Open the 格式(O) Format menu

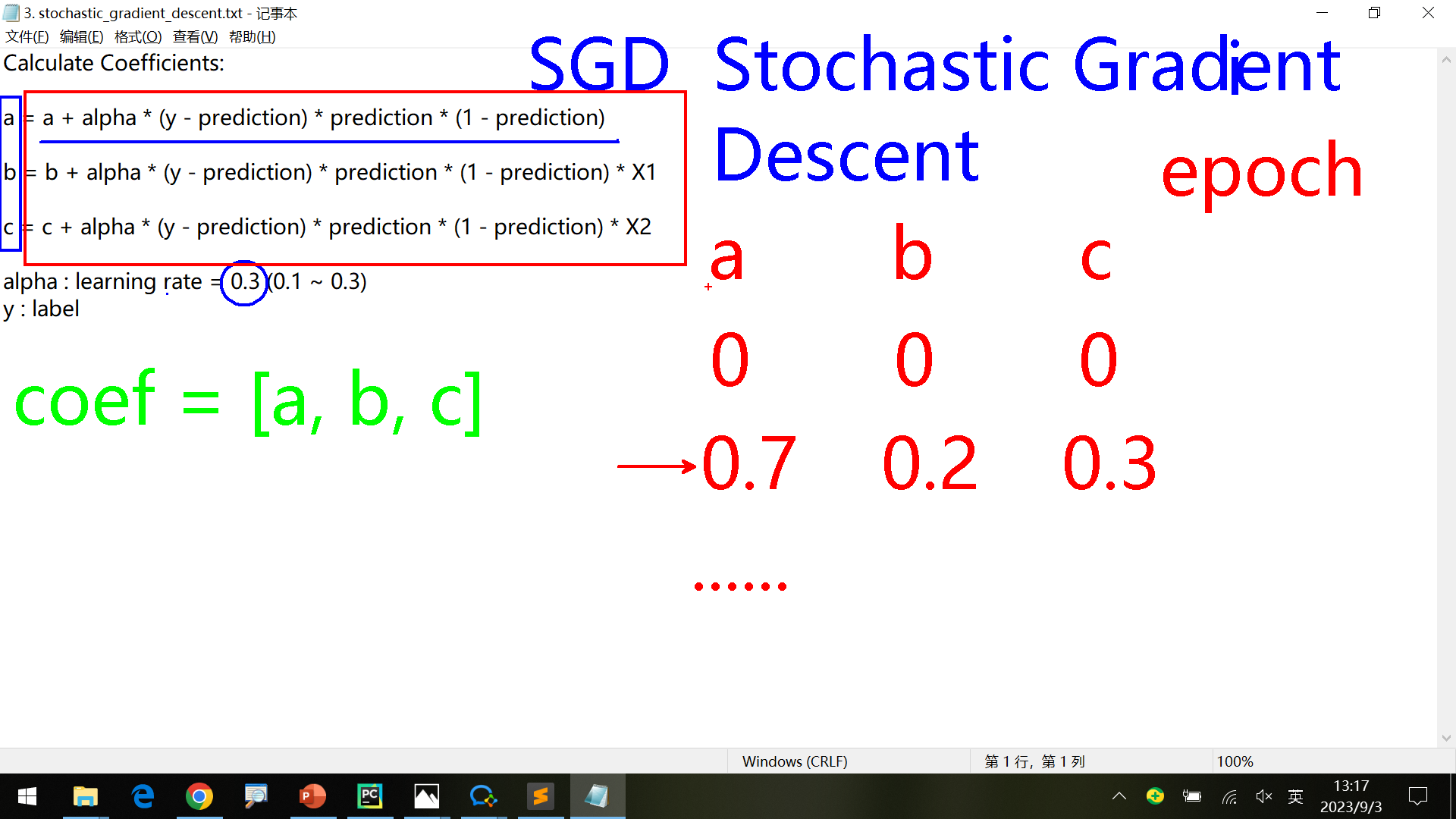tap(137, 36)
